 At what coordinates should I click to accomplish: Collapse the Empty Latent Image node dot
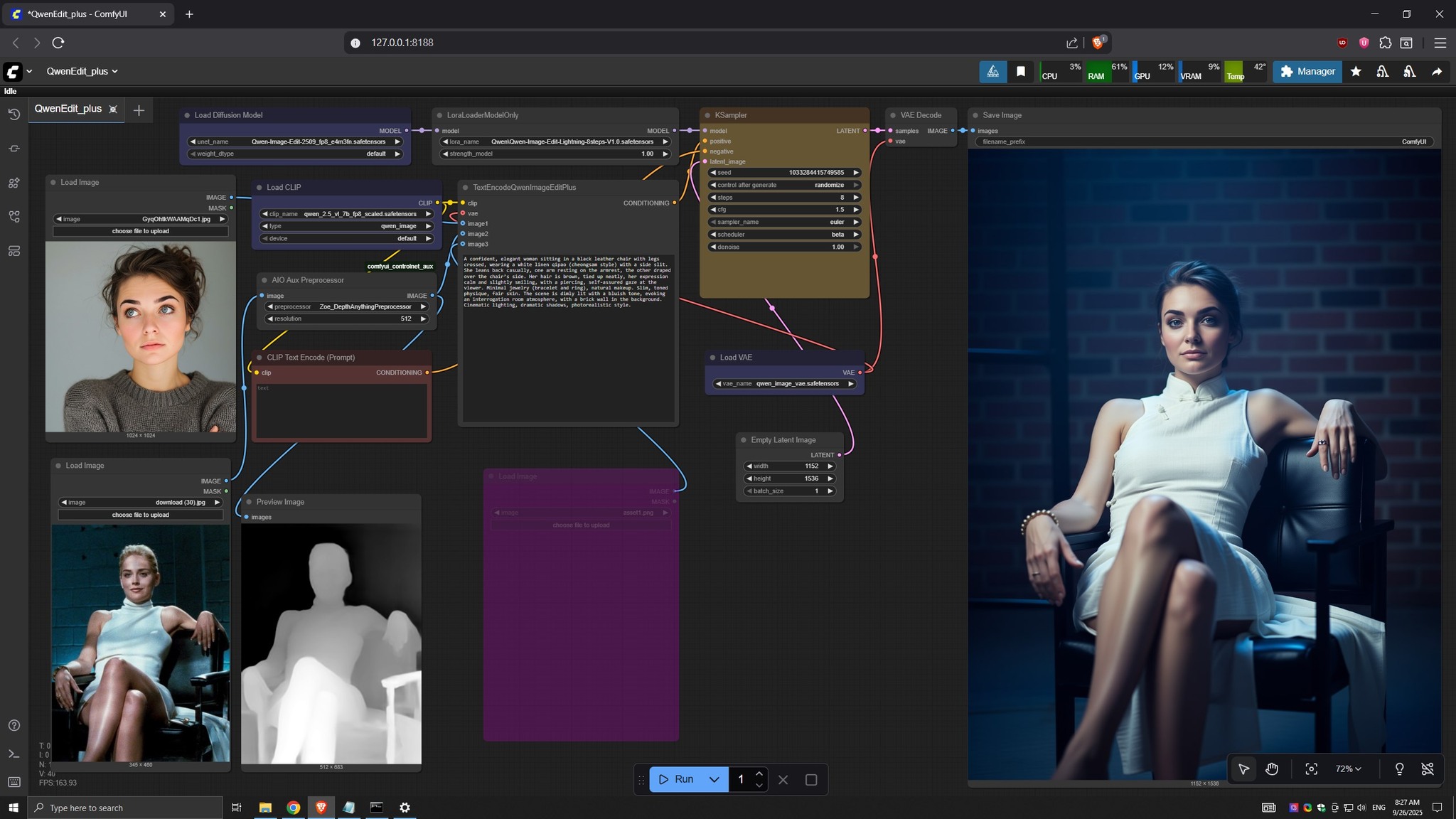(x=744, y=440)
